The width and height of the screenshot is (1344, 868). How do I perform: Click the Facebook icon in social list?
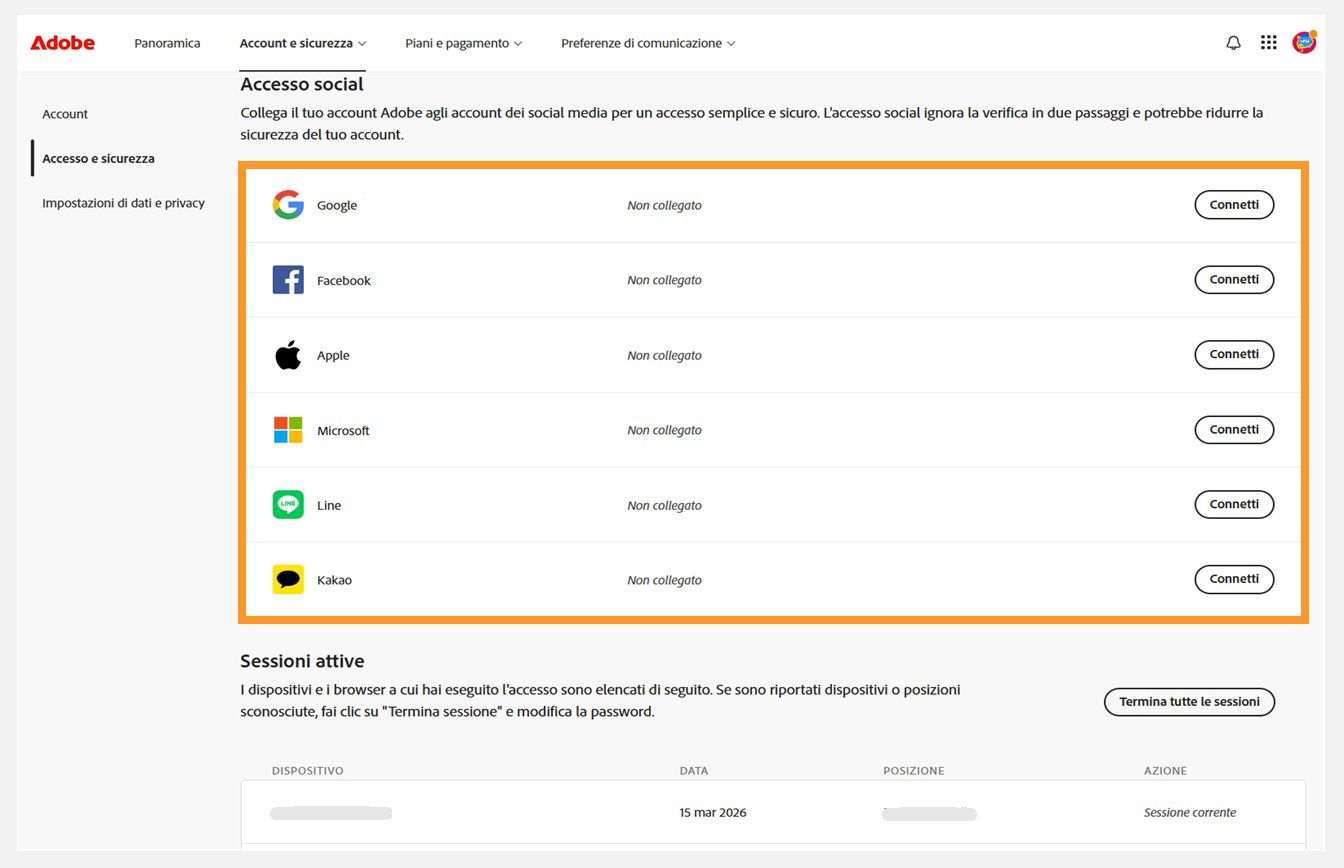coord(287,279)
